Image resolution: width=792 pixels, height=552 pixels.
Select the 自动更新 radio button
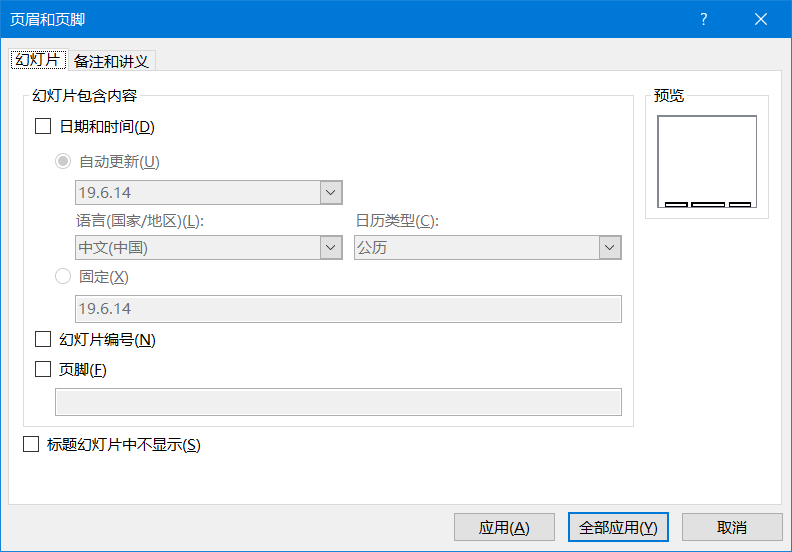64,161
